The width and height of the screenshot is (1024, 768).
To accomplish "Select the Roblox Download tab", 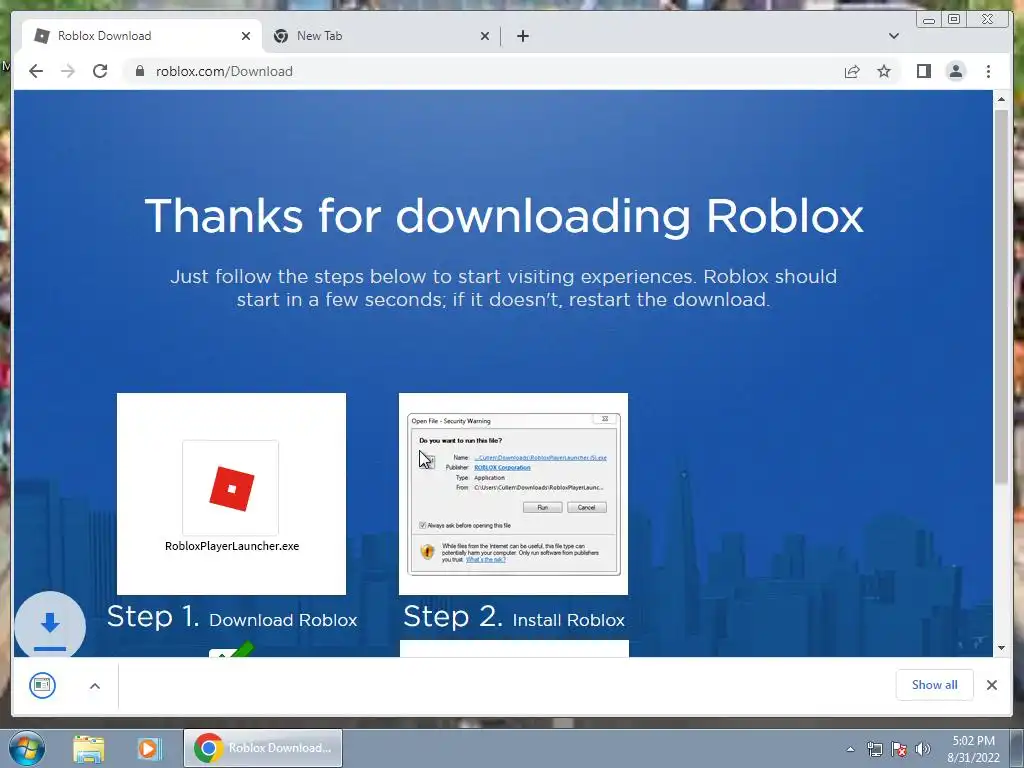I will (142, 36).
